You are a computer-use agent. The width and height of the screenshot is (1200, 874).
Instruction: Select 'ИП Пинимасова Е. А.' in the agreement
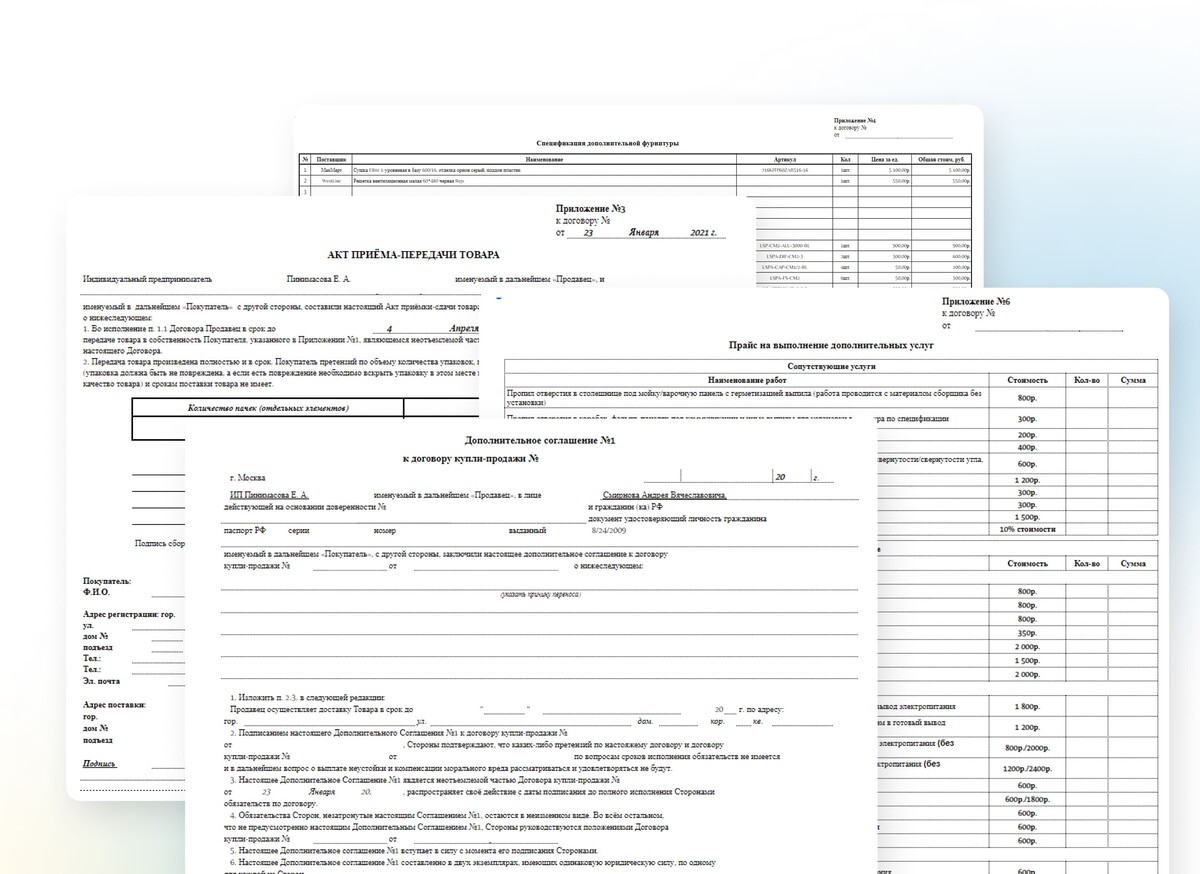coord(269,495)
